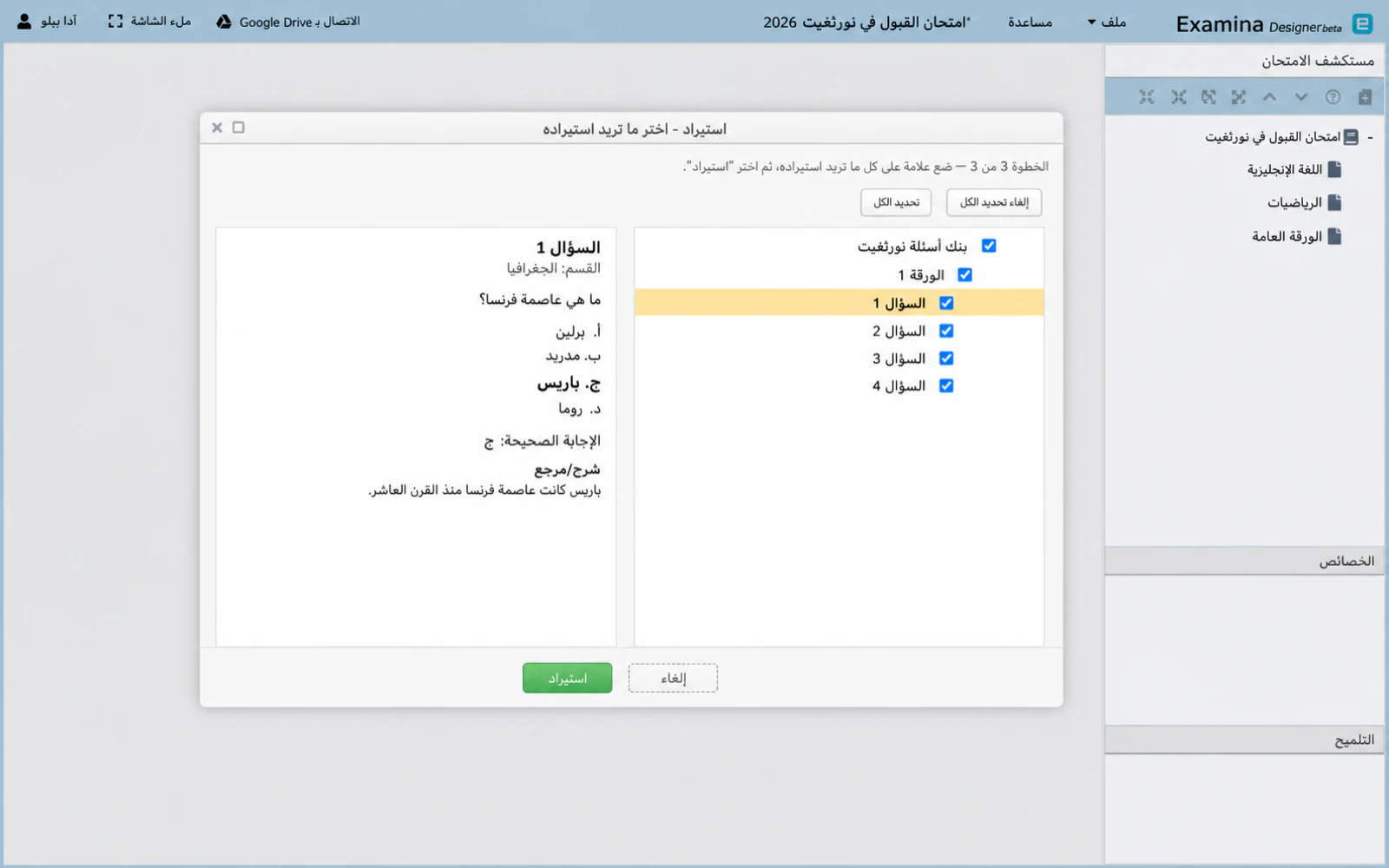Click the book icon of امتحان القبول في نورثغيت

click(1351, 137)
